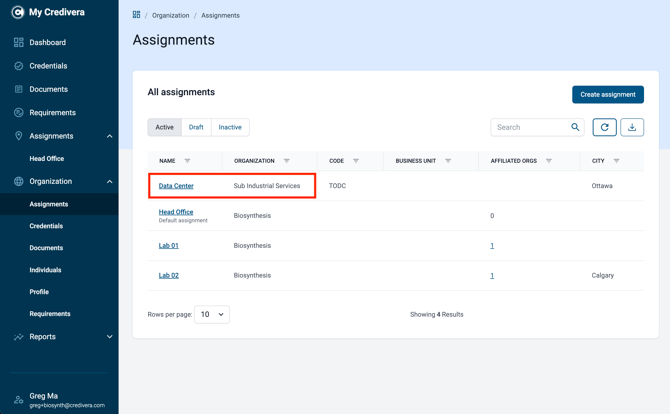Open the Data Center assignment link
Viewport: 670px width, 414px height.
coord(176,186)
